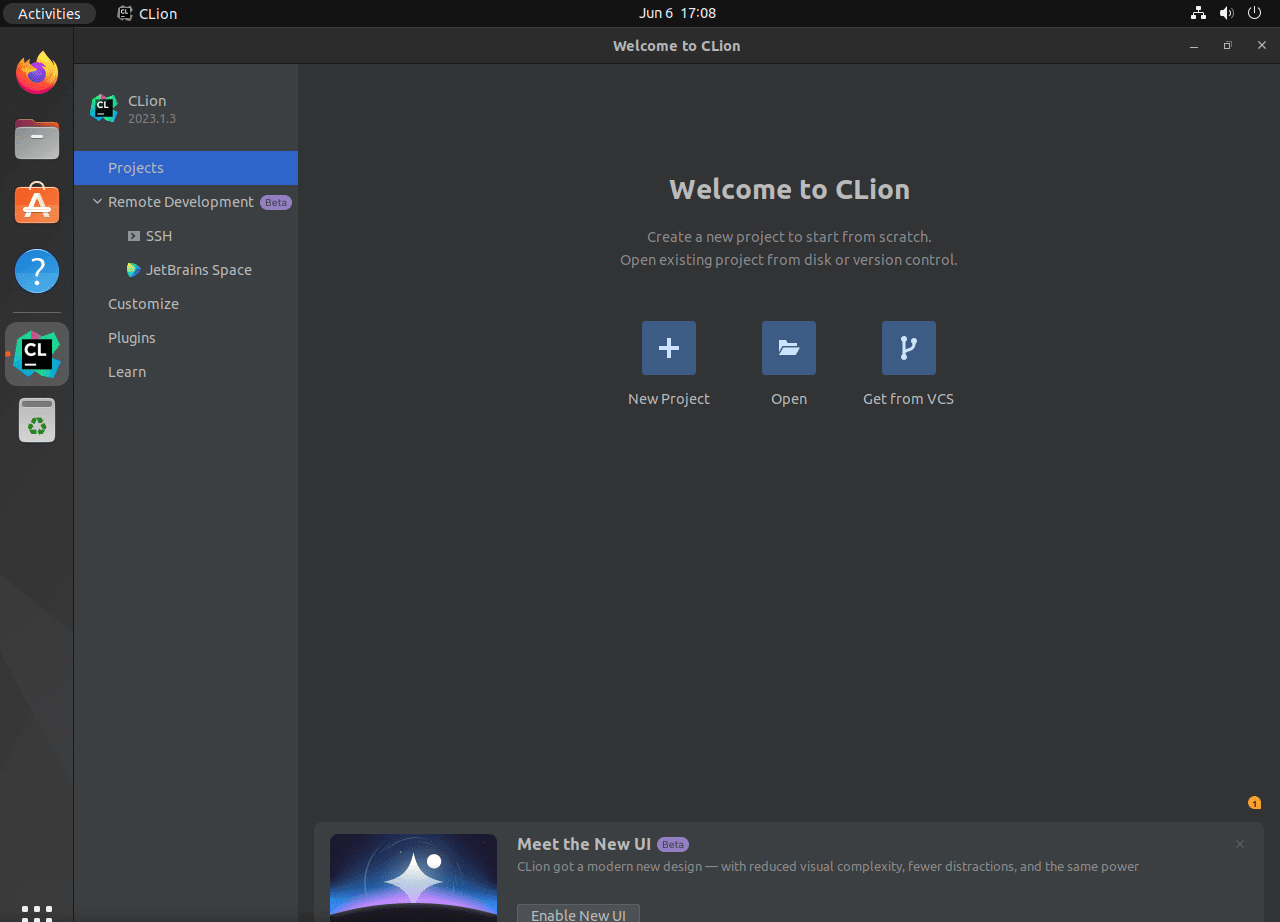Click the CLion logo in the sidebar
Image resolution: width=1280 pixels, height=922 pixels.
pyautogui.click(x=104, y=107)
